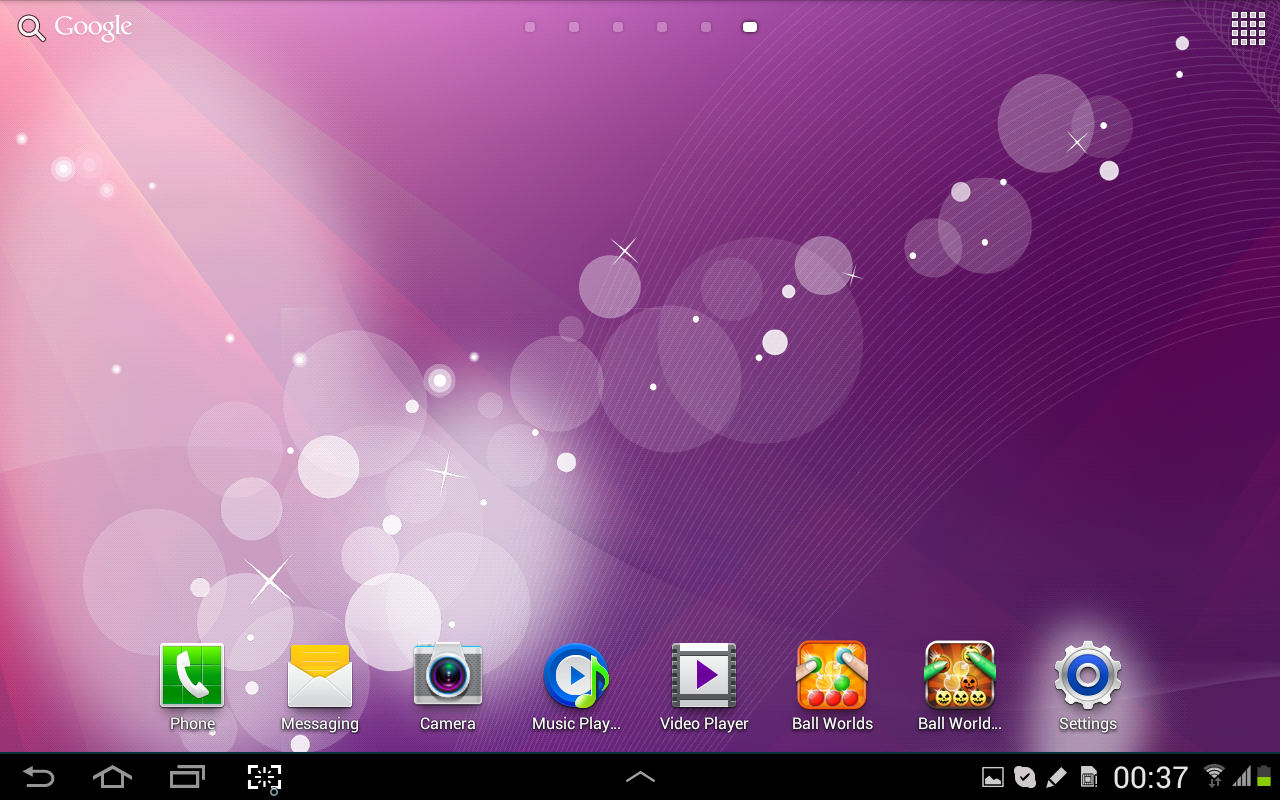Check the SIM card alert icon
The height and width of the screenshot is (800, 1280).
pos(1087,776)
